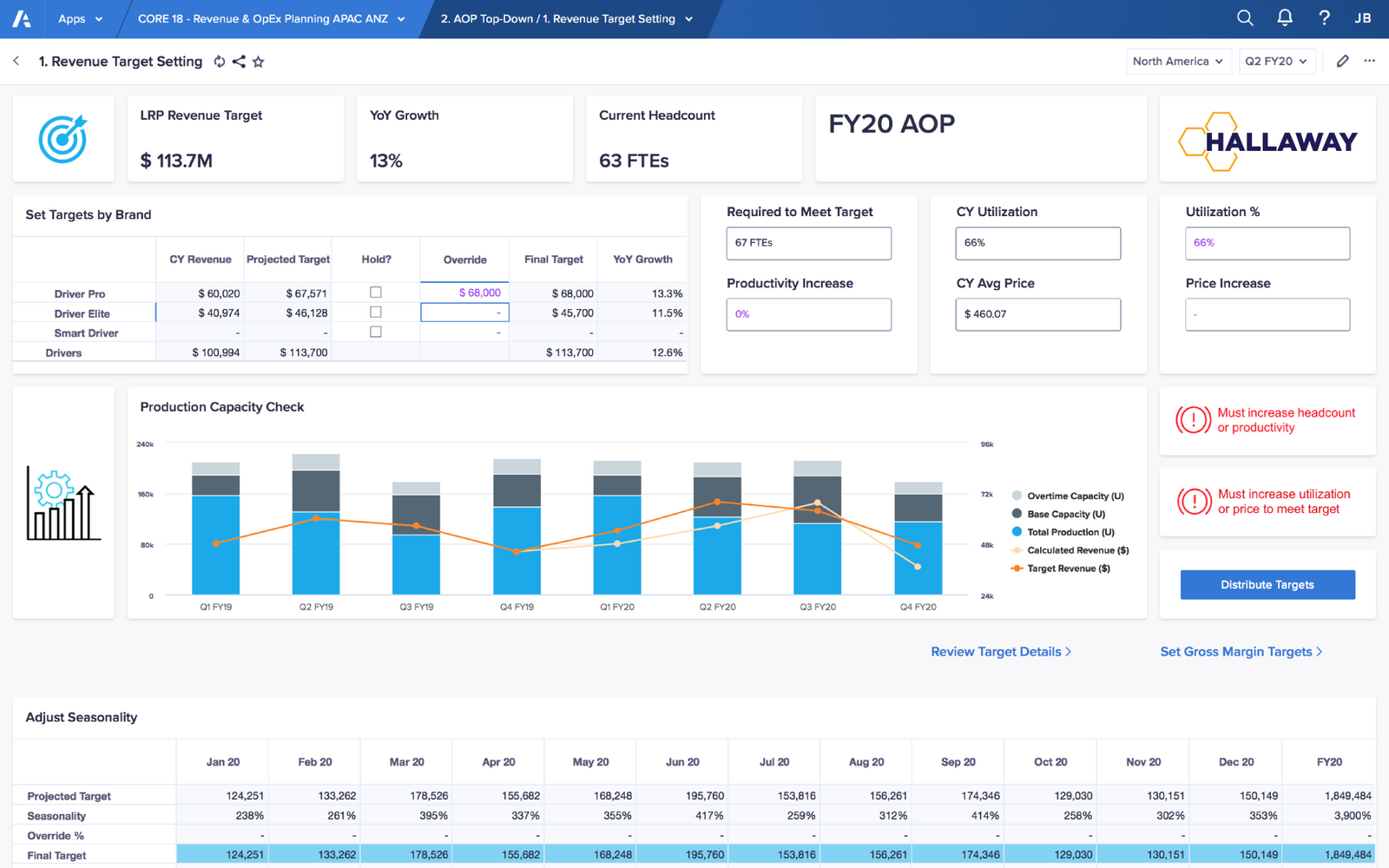
Task: Click the Distribute Targets button
Action: click(x=1267, y=584)
